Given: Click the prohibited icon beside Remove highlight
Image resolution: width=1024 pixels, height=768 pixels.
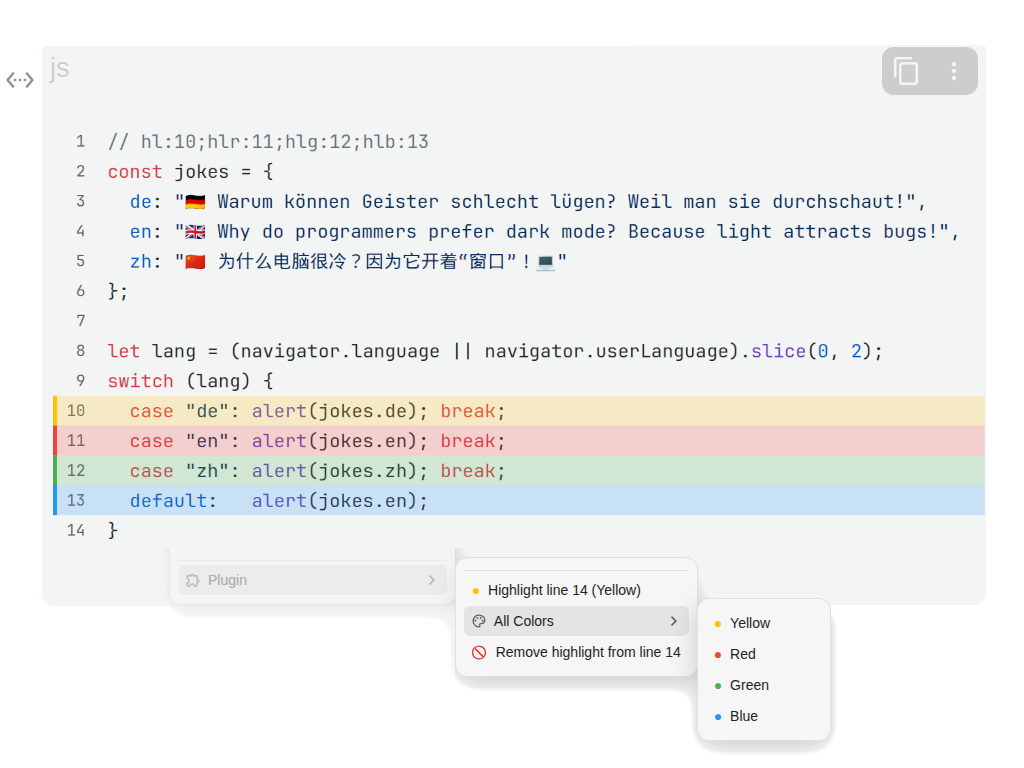Looking at the screenshot, I should tap(479, 652).
